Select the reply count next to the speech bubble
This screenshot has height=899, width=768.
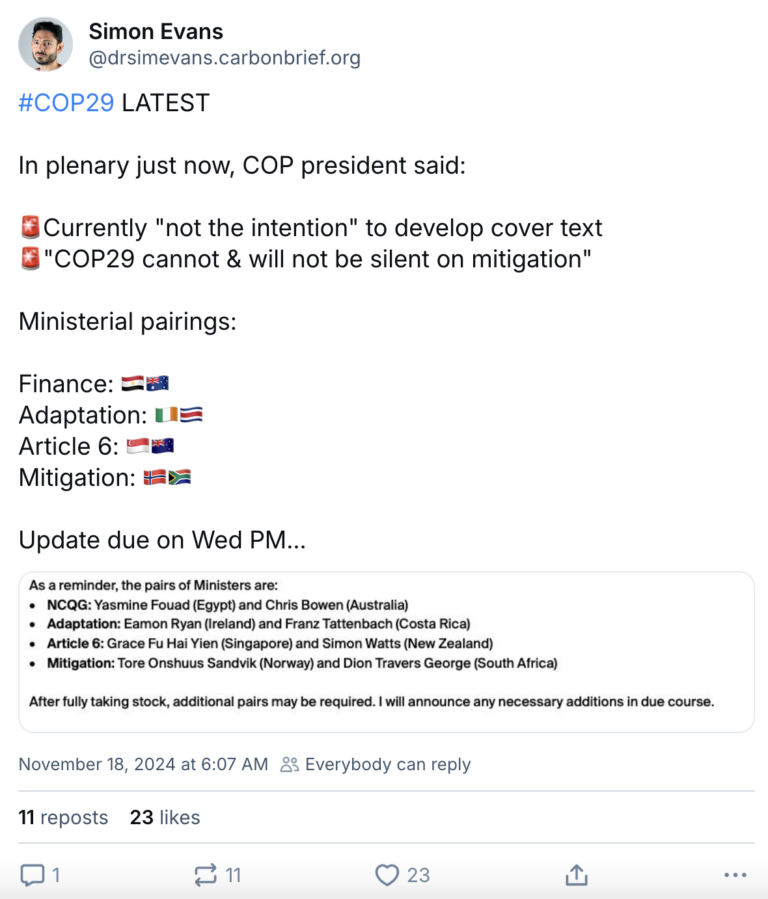click(56, 874)
